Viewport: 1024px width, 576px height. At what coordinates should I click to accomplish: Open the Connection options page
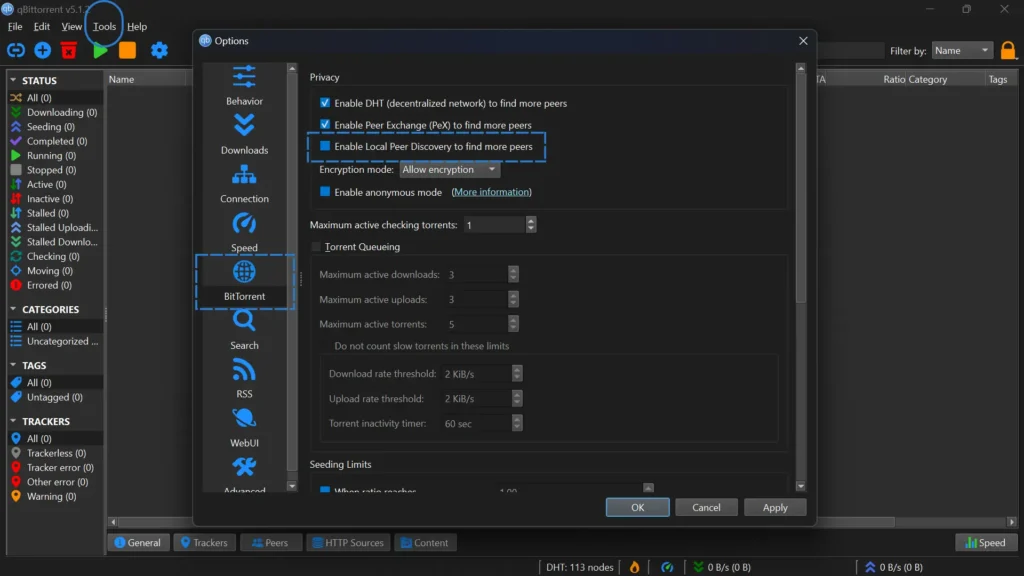(244, 184)
